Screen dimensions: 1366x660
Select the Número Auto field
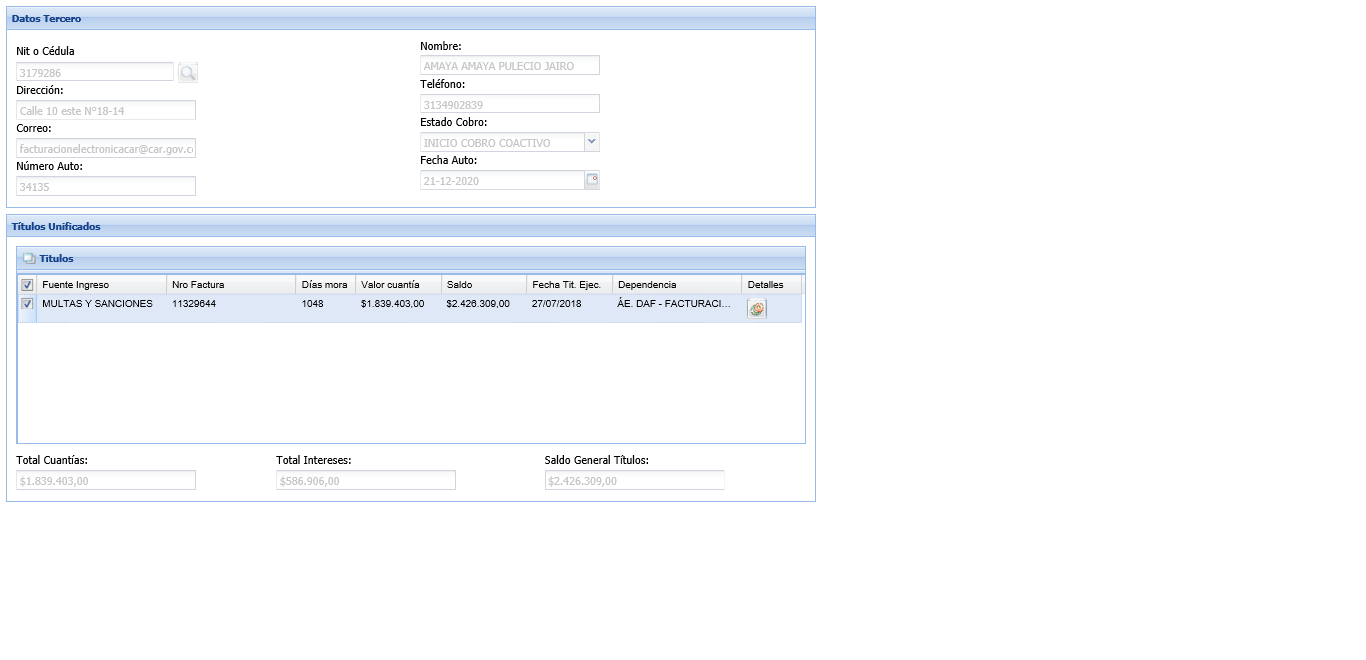pos(106,186)
